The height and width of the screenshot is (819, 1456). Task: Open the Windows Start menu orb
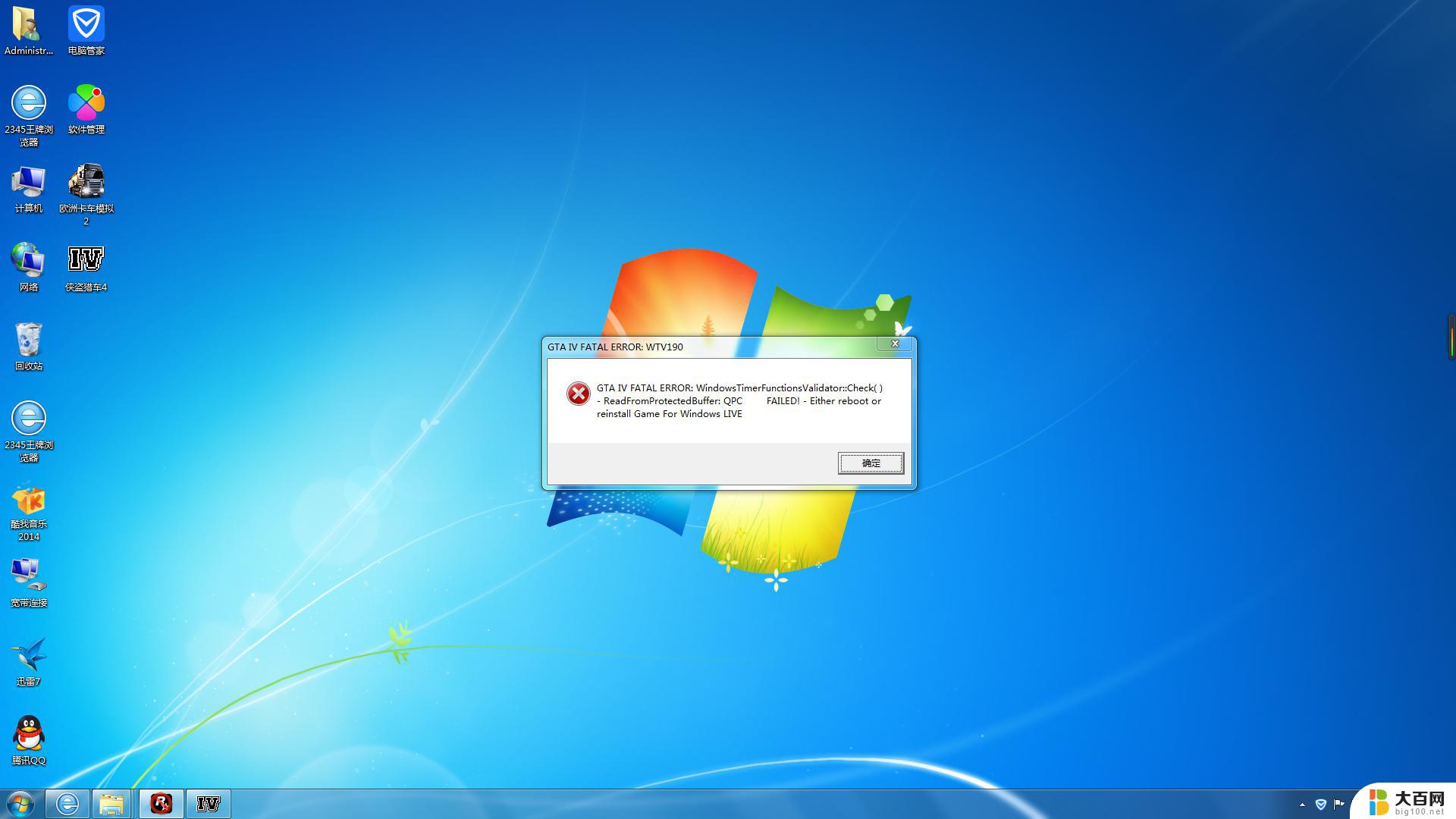[20, 803]
